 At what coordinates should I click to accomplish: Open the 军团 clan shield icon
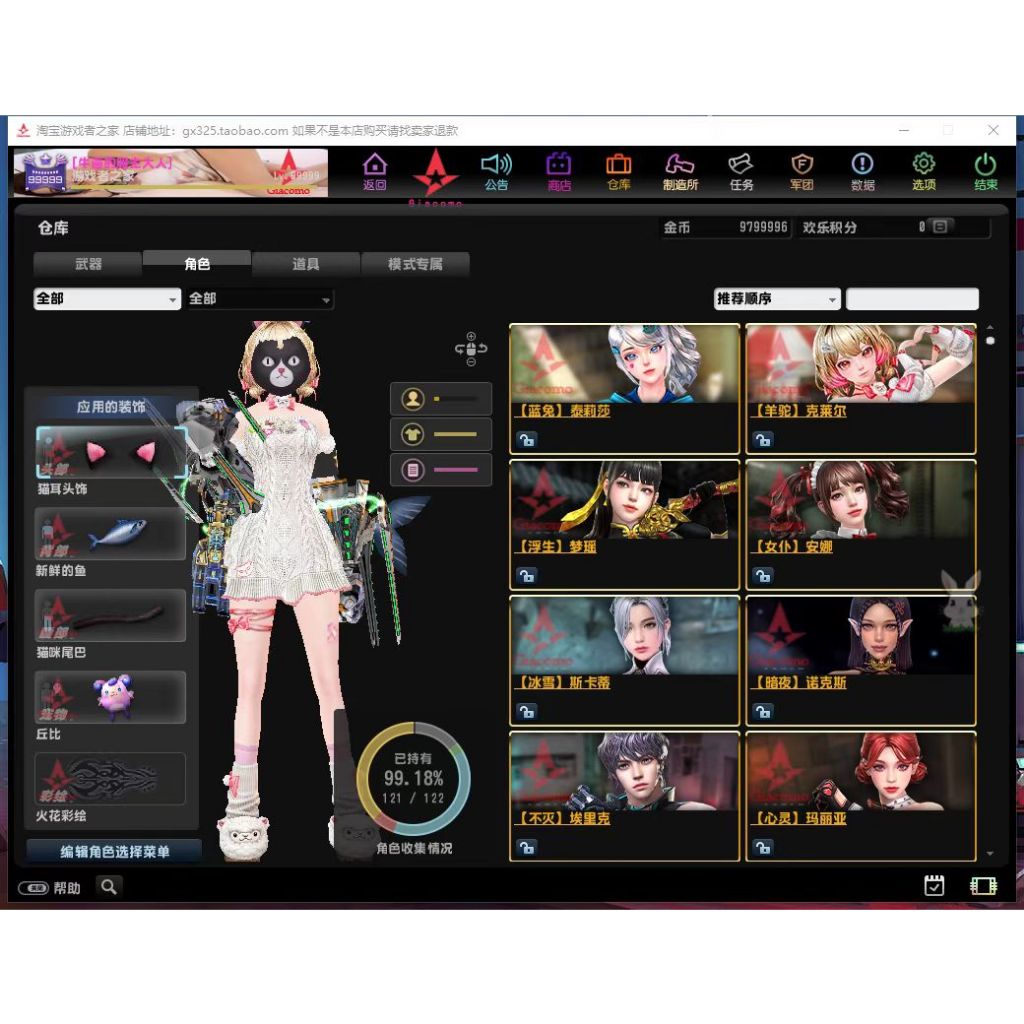[x=801, y=170]
